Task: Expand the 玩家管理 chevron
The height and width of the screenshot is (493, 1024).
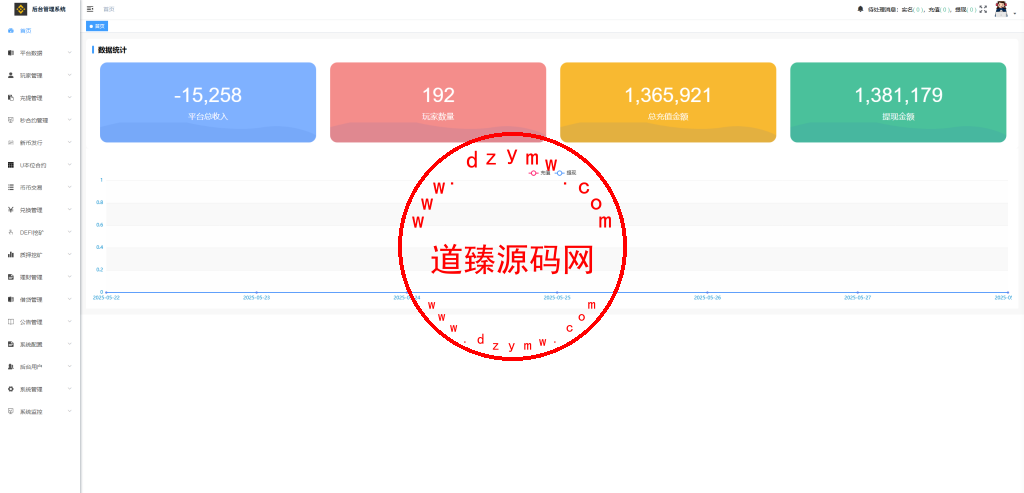Action: pyautogui.click(x=70, y=75)
